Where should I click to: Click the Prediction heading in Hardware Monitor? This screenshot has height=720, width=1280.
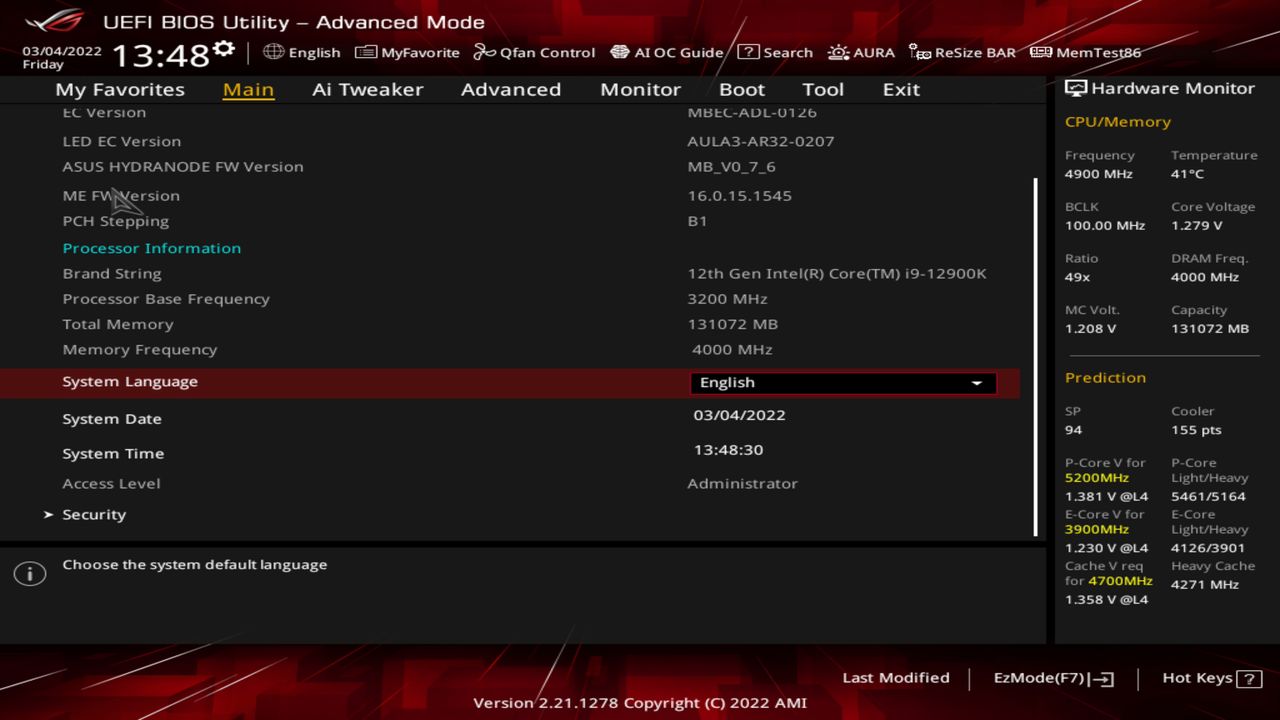click(1105, 378)
